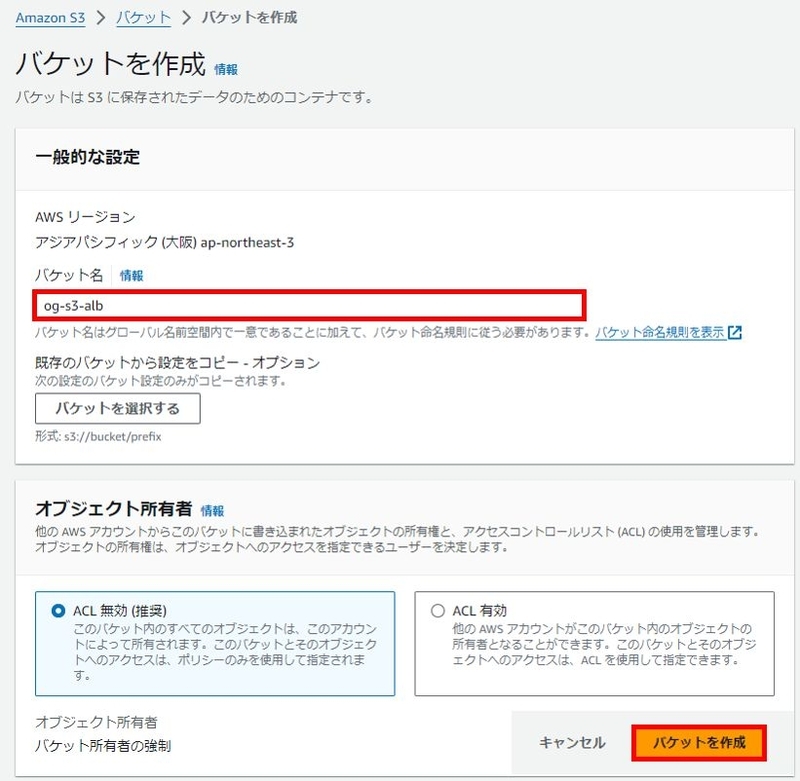Click the orange バケットを作成 button
This screenshot has height=781, width=800.
coord(699,742)
